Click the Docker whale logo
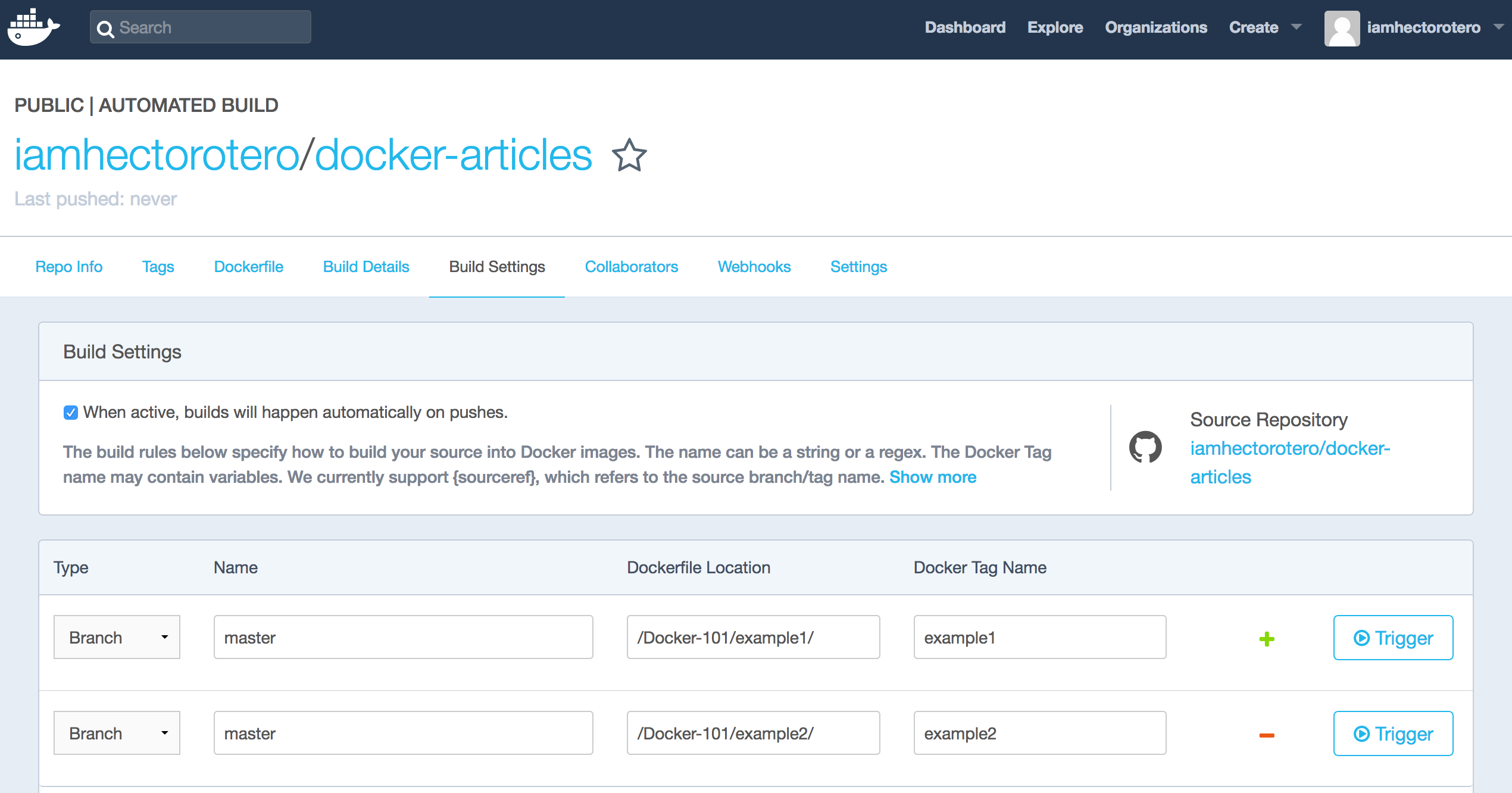This screenshot has height=793, width=1512. point(33,27)
